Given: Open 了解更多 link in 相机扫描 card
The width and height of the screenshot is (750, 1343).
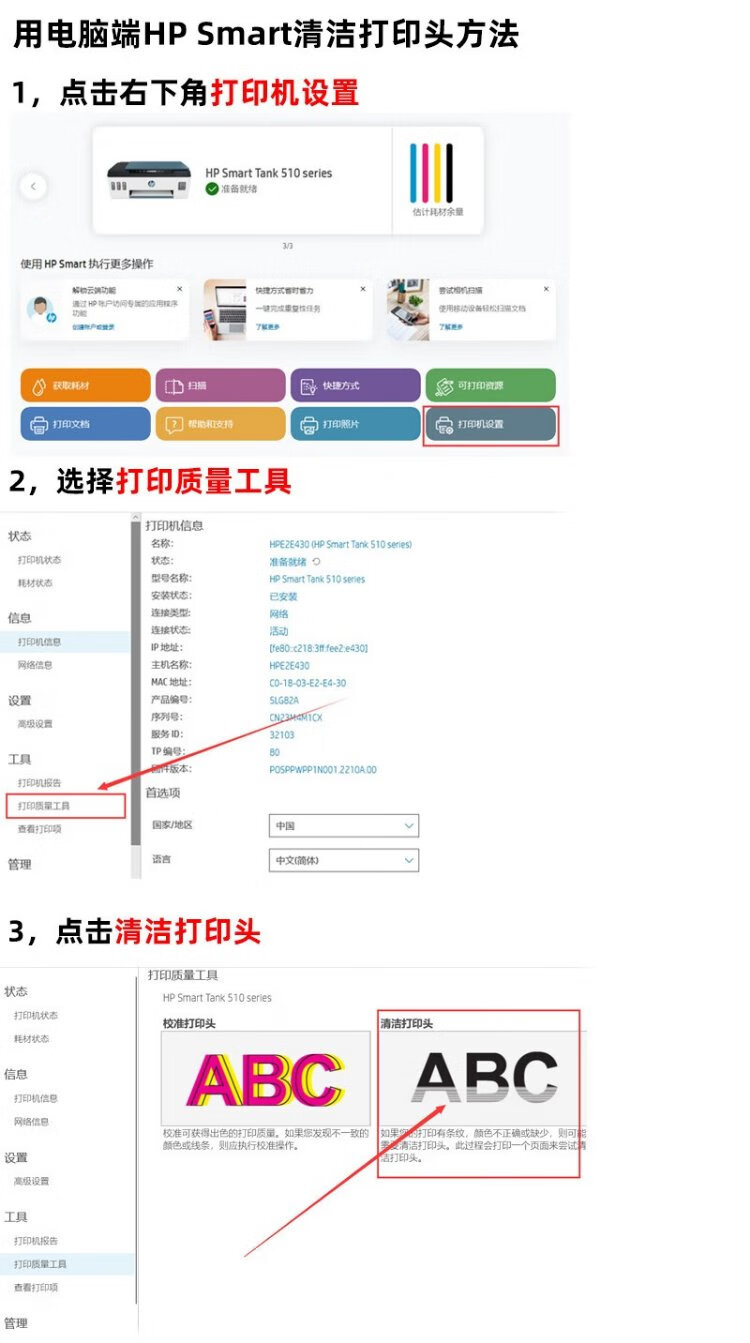Looking at the screenshot, I should 451,327.
